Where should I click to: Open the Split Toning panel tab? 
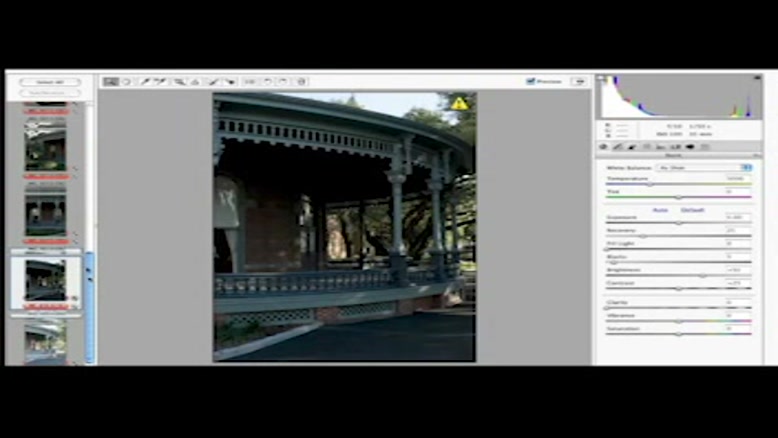[660, 147]
